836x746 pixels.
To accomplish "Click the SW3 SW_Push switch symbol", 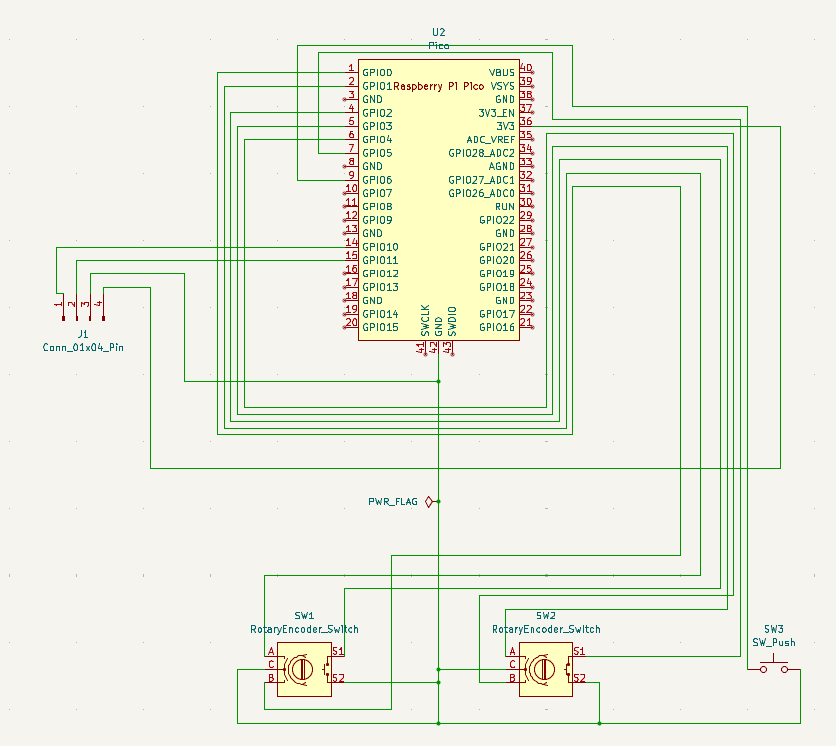I will [x=772, y=663].
